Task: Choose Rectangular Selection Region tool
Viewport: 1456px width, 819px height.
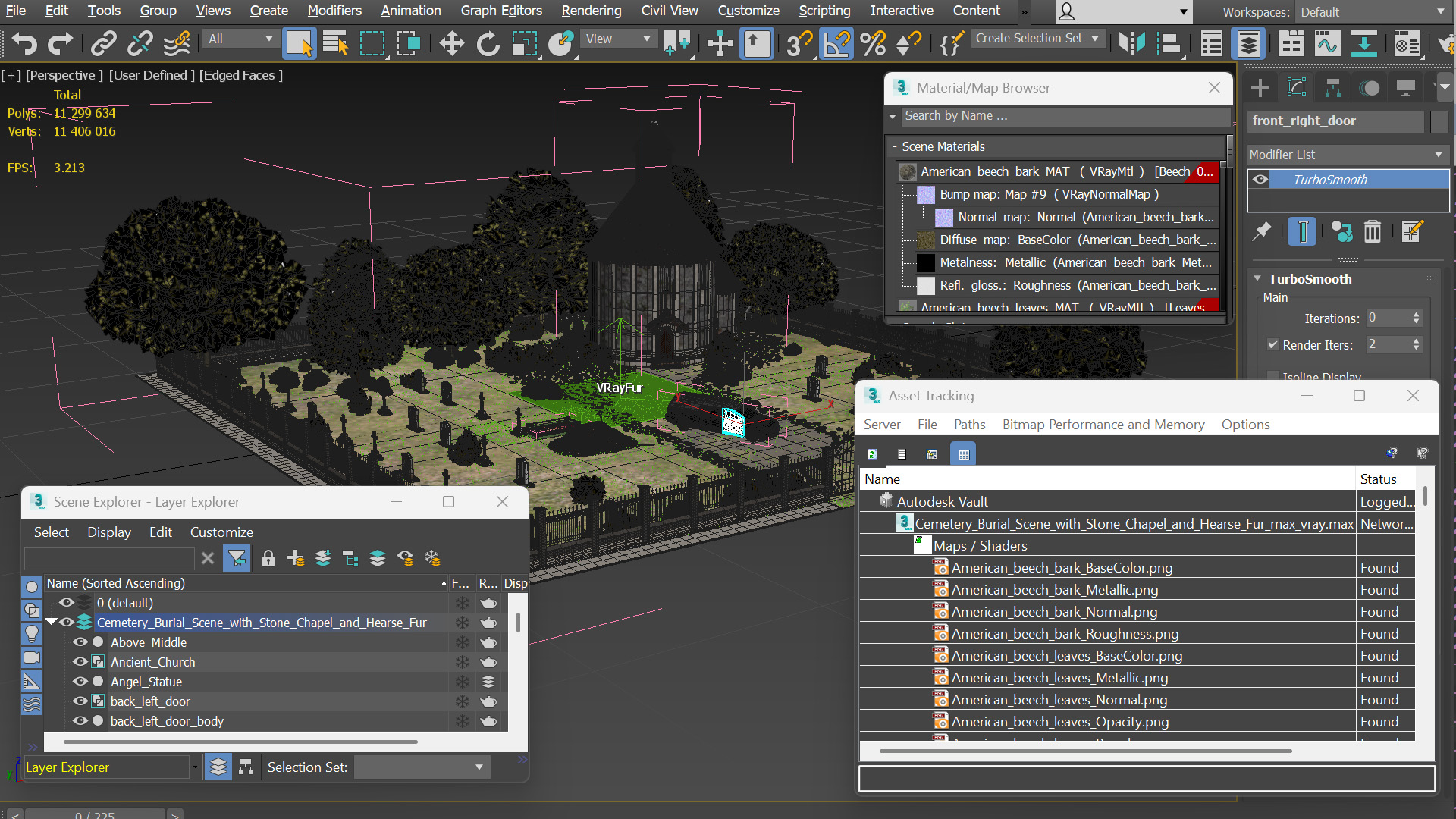Action: [x=372, y=43]
